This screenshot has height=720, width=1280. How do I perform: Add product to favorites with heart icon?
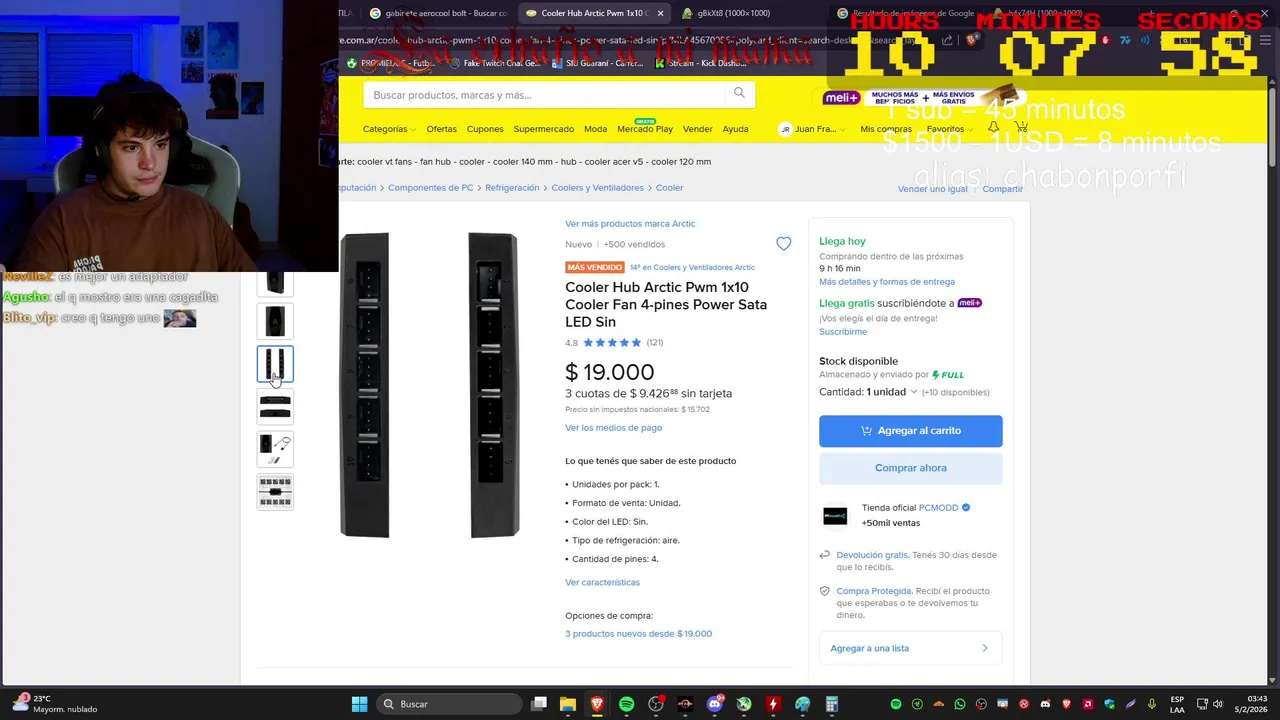click(783, 244)
